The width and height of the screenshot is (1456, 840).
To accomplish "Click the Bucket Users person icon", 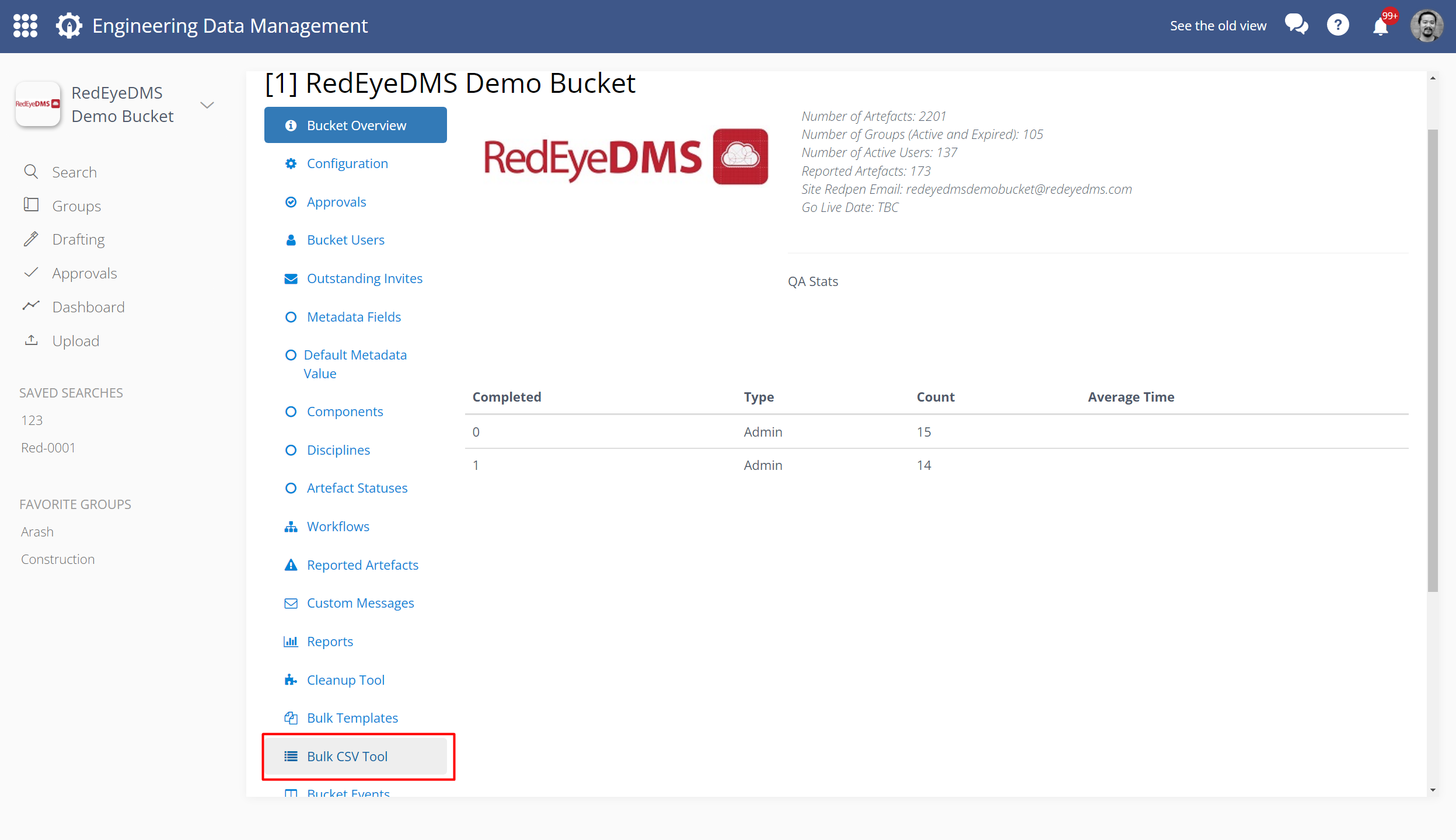I will point(291,240).
